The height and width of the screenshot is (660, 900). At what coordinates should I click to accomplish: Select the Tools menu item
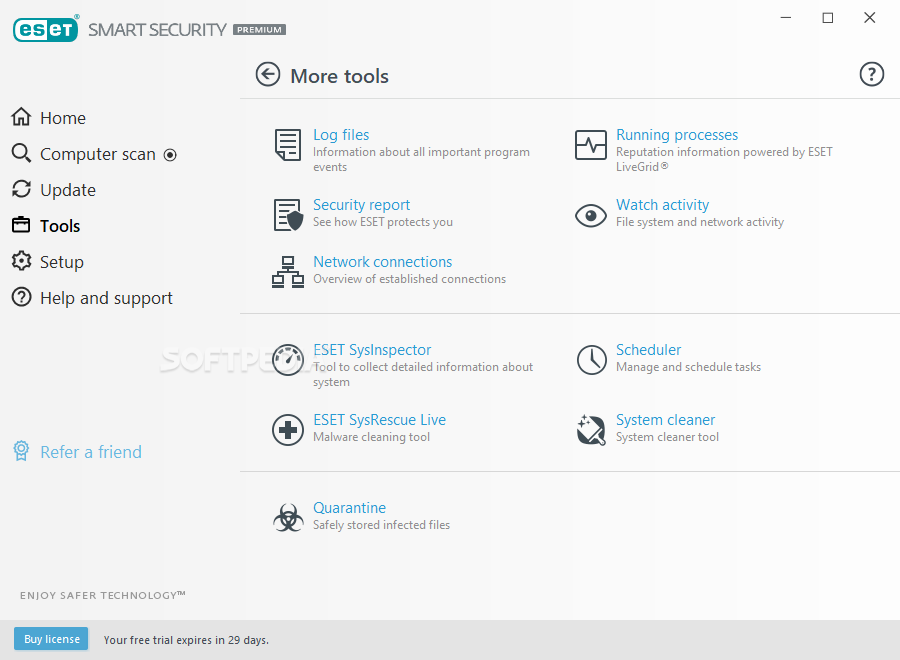coord(60,226)
